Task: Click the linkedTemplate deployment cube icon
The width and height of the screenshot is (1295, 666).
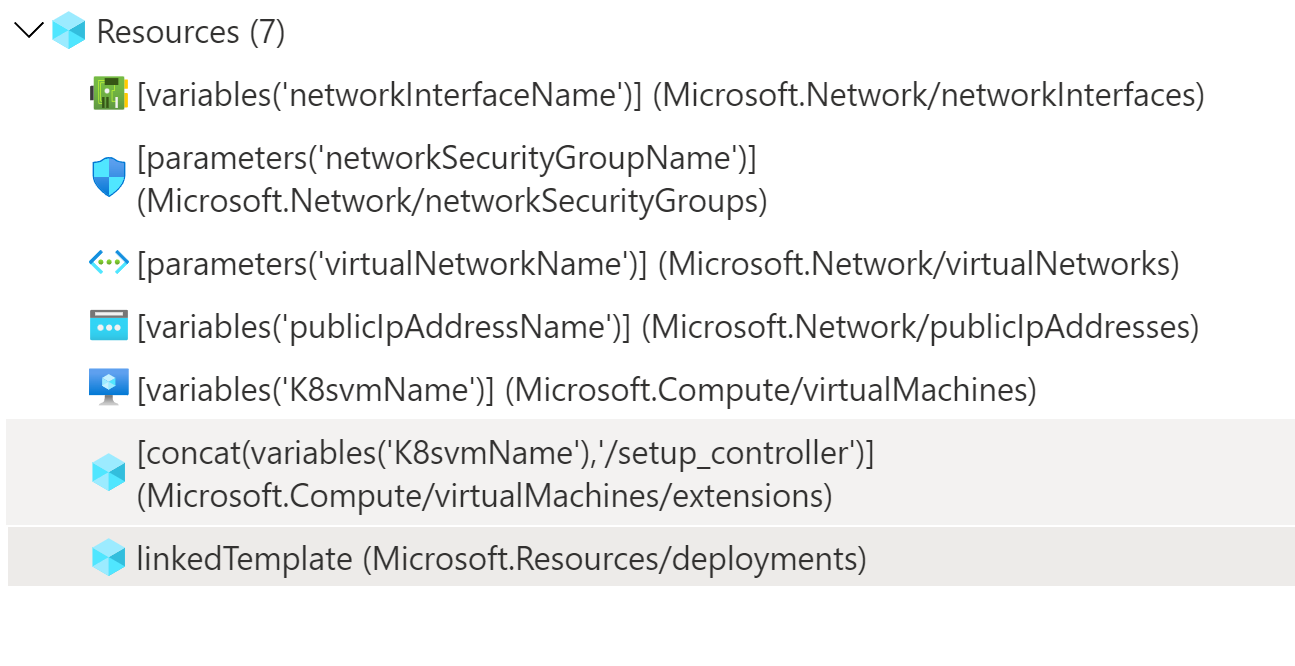Action: point(109,558)
